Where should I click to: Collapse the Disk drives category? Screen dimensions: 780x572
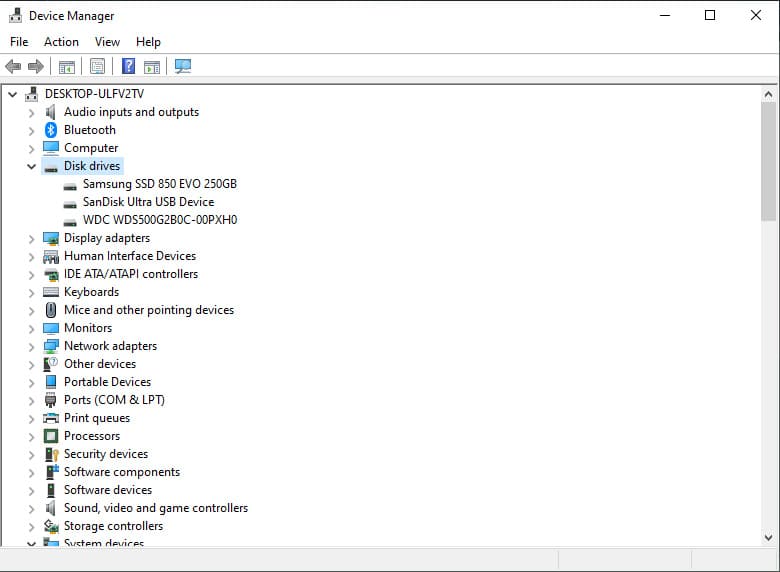31,166
